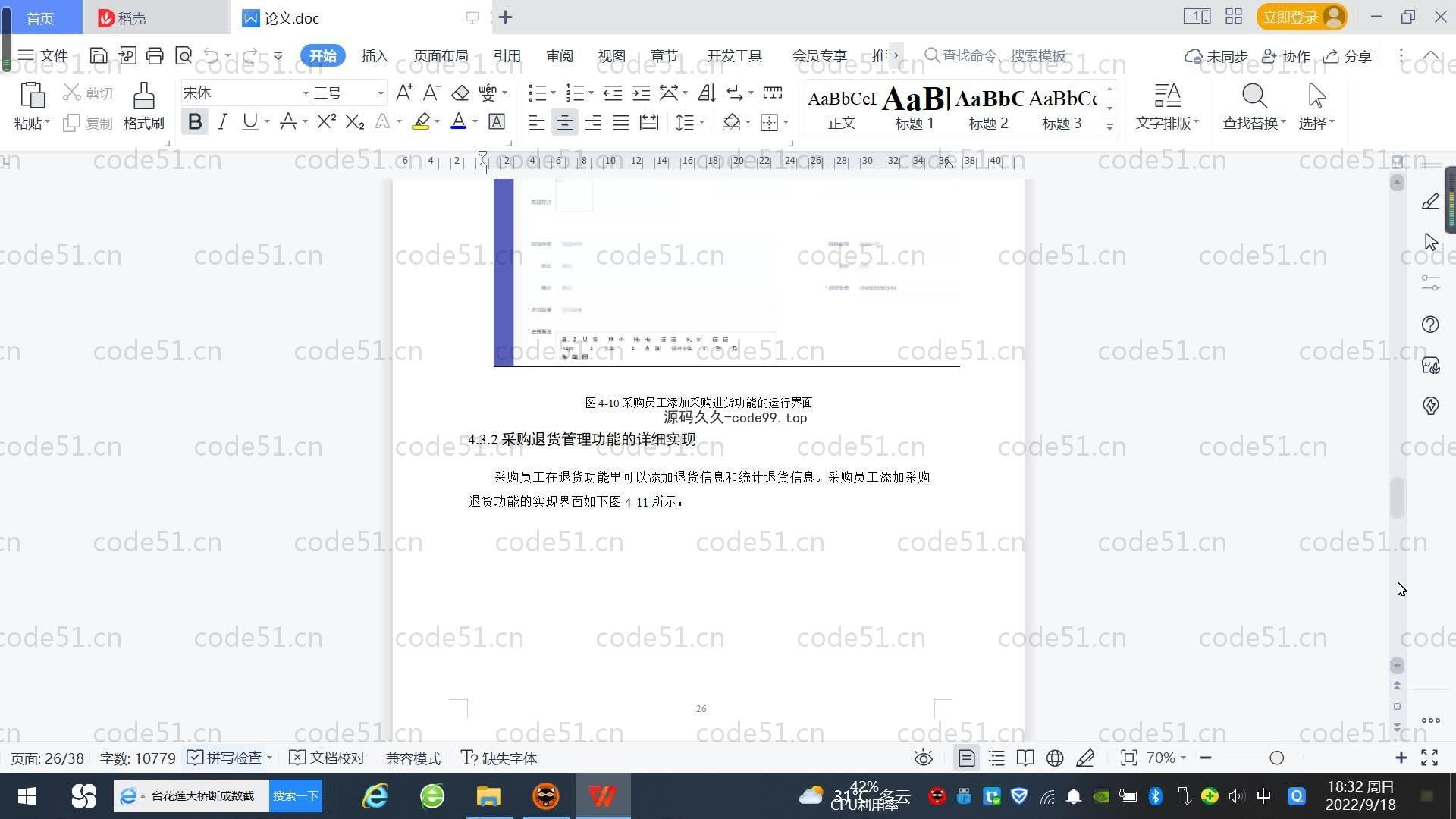This screenshot has width=1456, height=819.
Task: Clear formatting with eraser icon
Action: click(x=460, y=93)
